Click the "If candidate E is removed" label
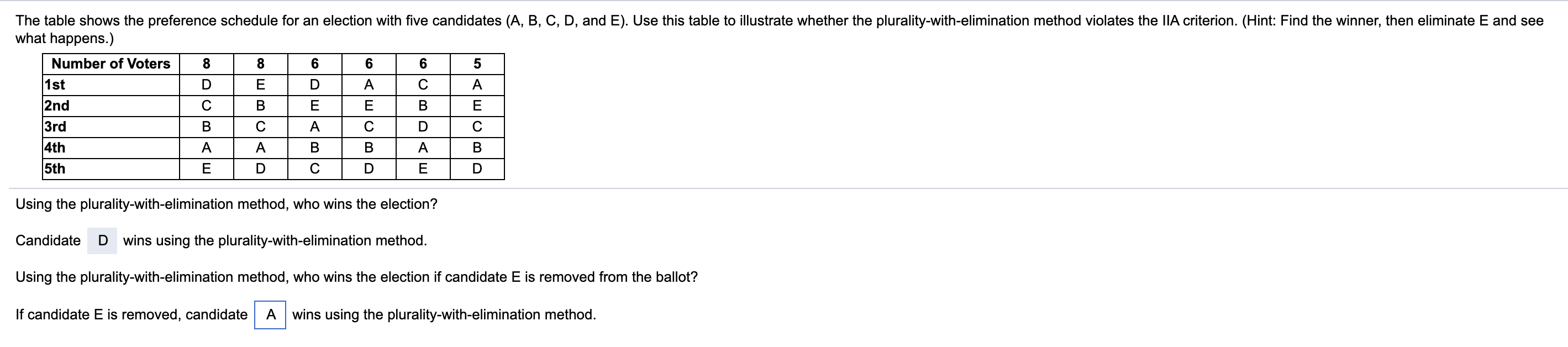 [x=131, y=315]
